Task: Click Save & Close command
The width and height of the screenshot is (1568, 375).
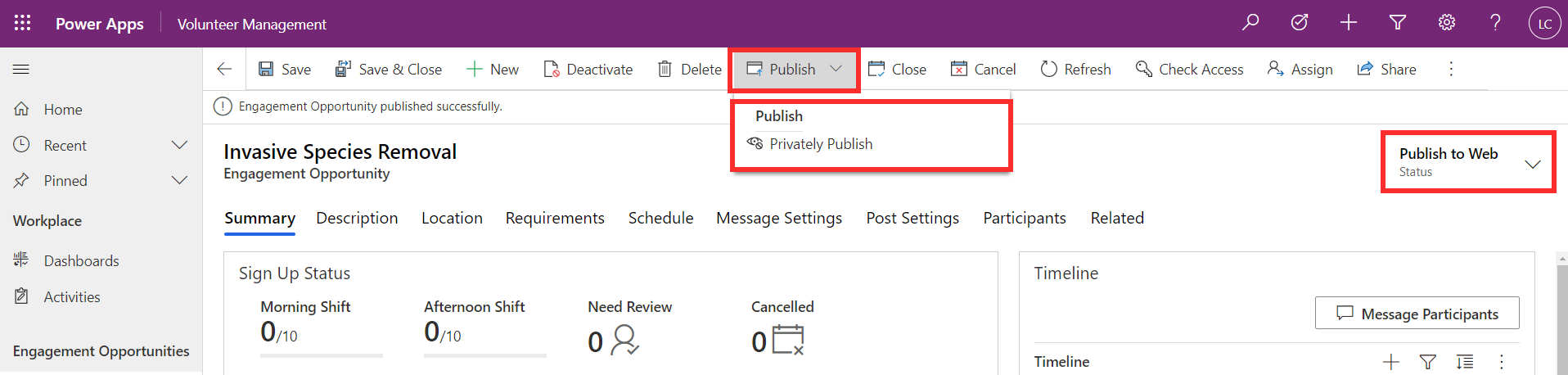Action: (x=389, y=70)
